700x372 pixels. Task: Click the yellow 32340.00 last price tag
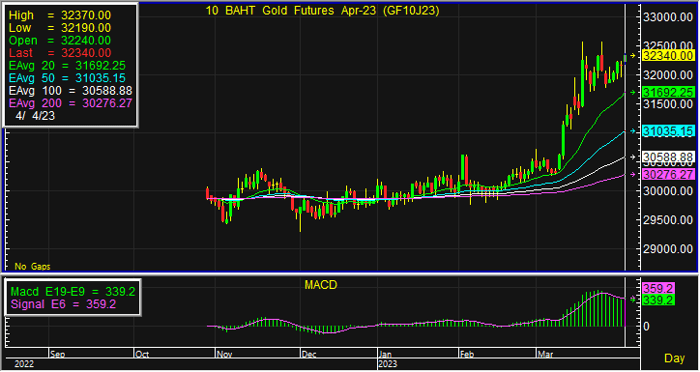(668, 56)
